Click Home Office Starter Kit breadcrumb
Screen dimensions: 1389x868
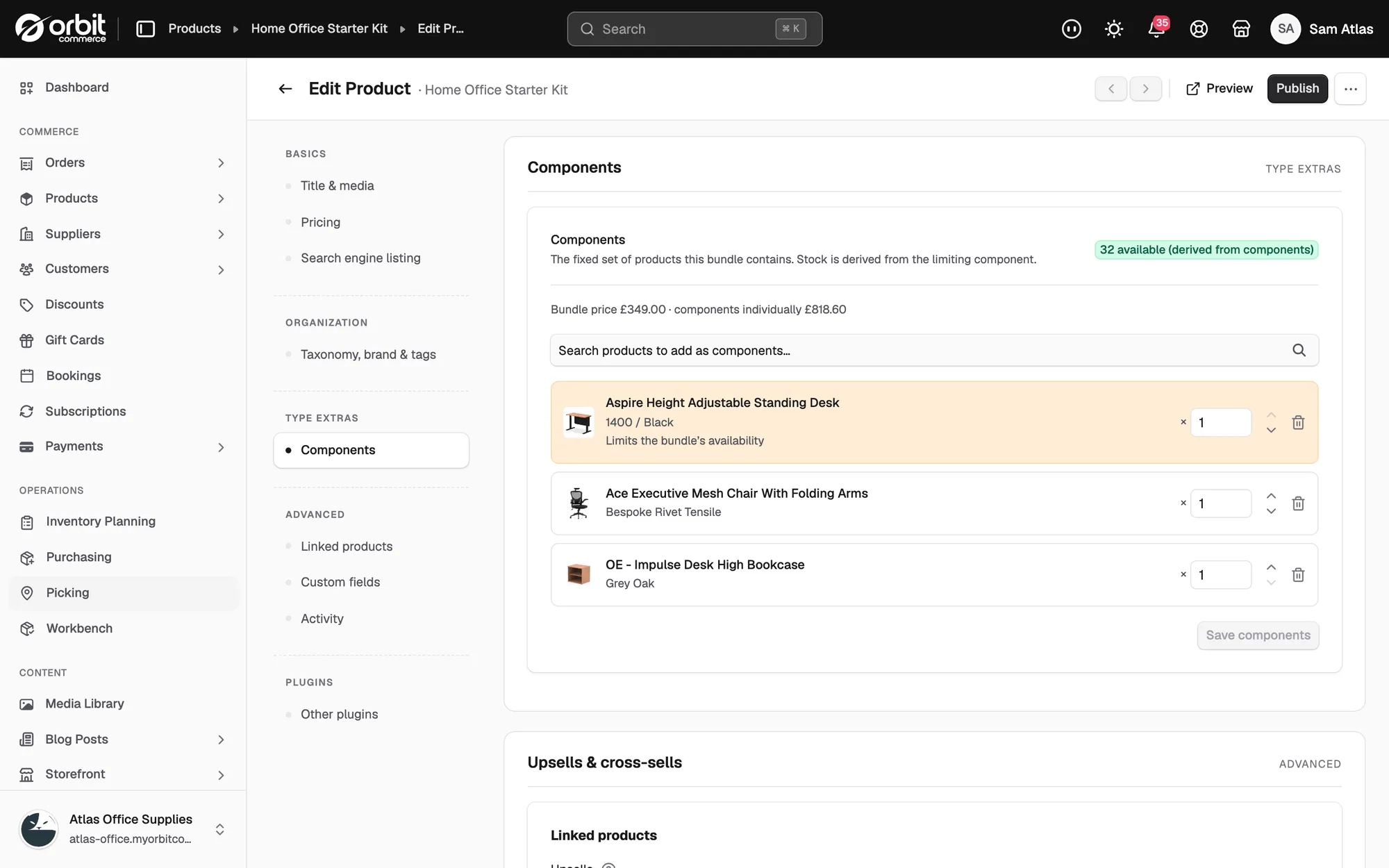[x=319, y=28]
